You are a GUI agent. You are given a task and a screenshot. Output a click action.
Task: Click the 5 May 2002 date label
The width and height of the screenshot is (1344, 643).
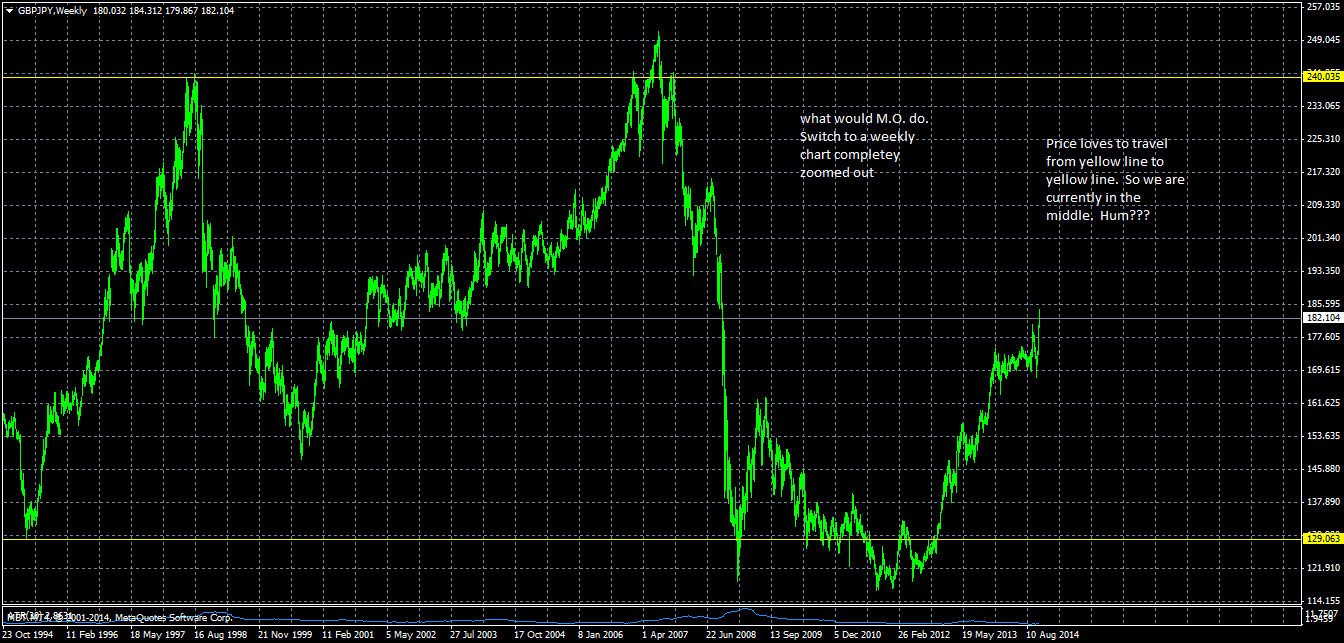tap(413, 634)
